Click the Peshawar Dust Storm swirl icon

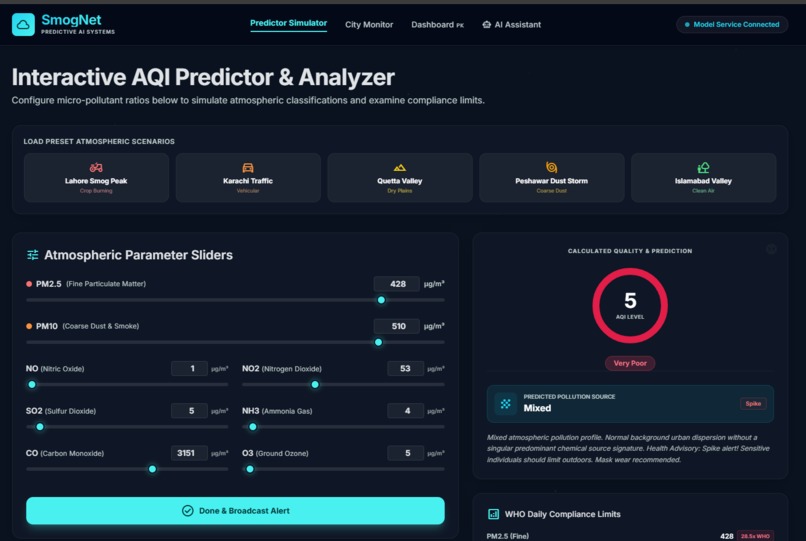point(551,167)
